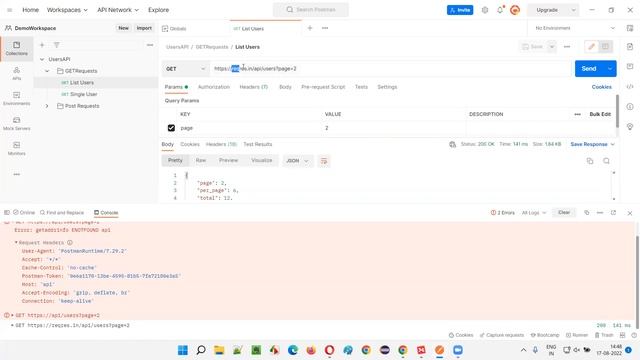
Task: Open the Tests tab
Action: coord(361,87)
